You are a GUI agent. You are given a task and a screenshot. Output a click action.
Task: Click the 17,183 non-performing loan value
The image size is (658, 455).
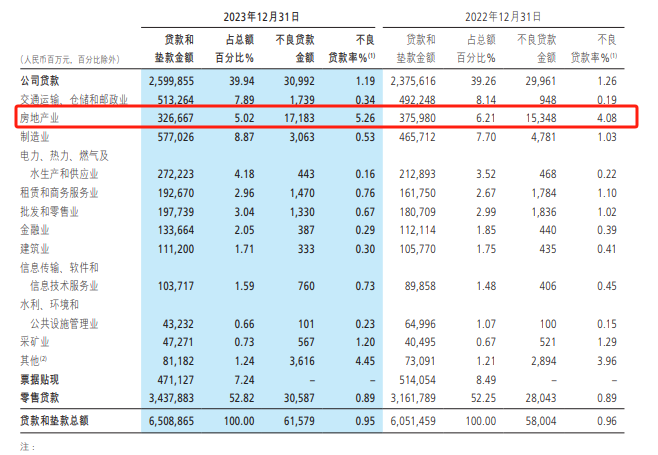tap(299, 118)
